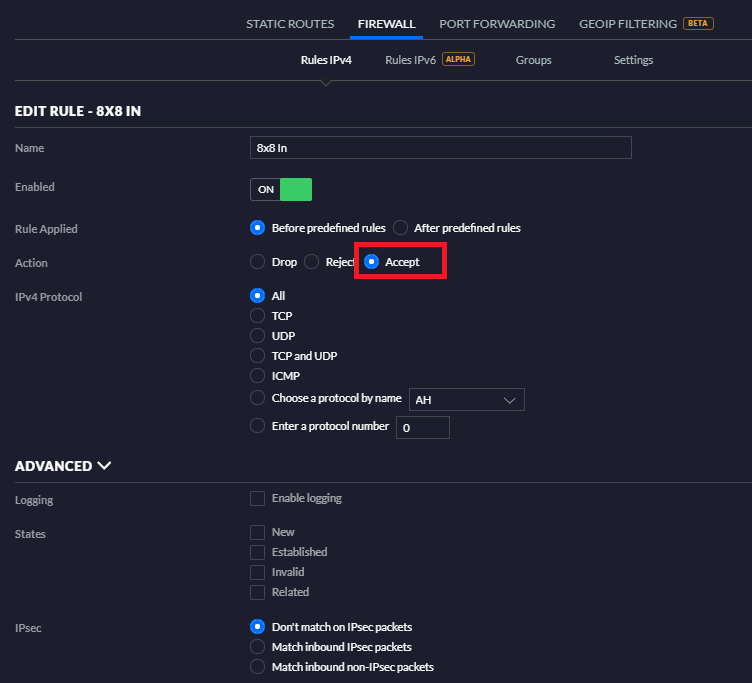Go to firewall Settings sub-tab
Viewport: 752px width, 683px height.
pyautogui.click(x=633, y=60)
